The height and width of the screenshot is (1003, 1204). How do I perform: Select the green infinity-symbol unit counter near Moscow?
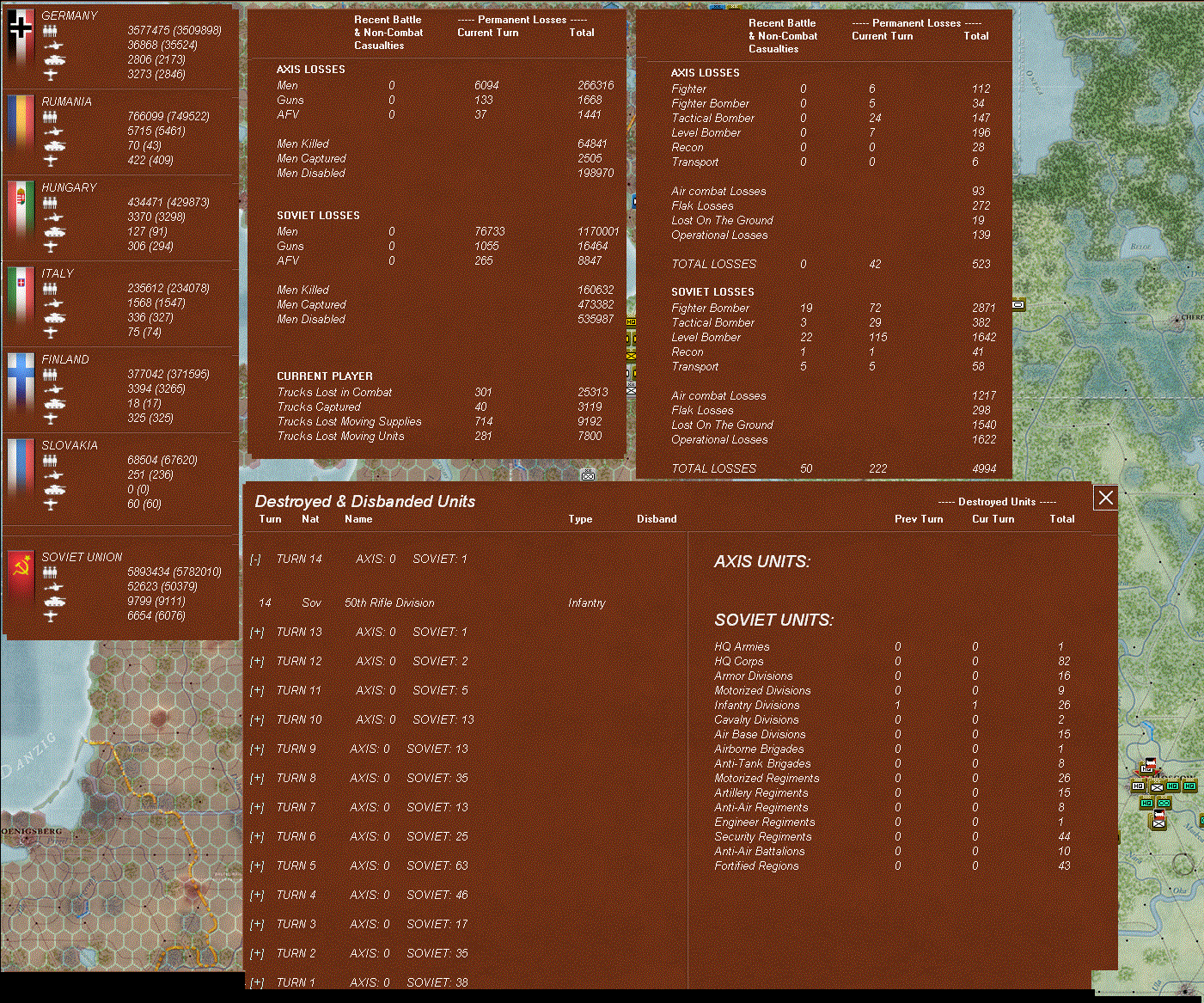[1164, 804]
